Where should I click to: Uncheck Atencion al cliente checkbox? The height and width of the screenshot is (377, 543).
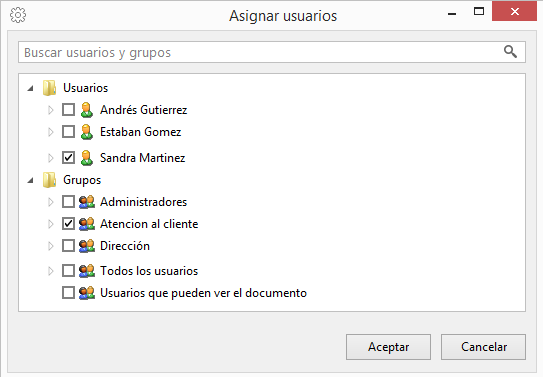pos(68,224)
